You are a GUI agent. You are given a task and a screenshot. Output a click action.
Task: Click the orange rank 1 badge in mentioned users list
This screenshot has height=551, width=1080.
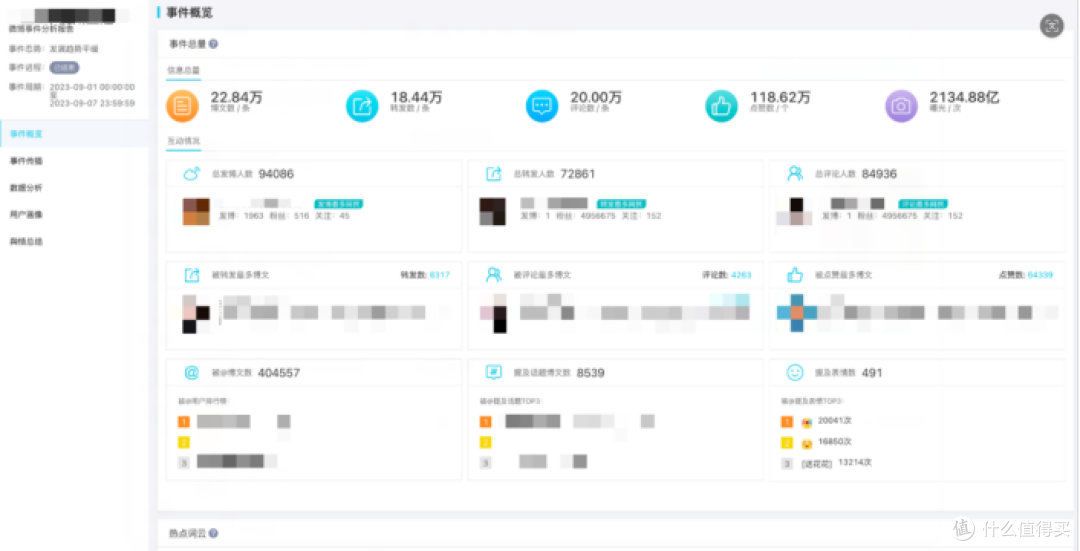184,422
